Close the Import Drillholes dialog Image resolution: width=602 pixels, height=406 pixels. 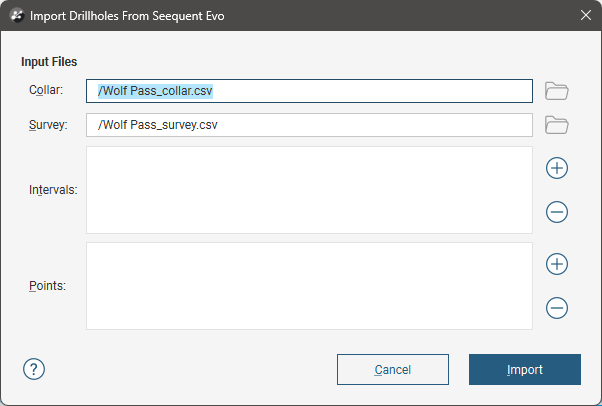tap(585, 15)
